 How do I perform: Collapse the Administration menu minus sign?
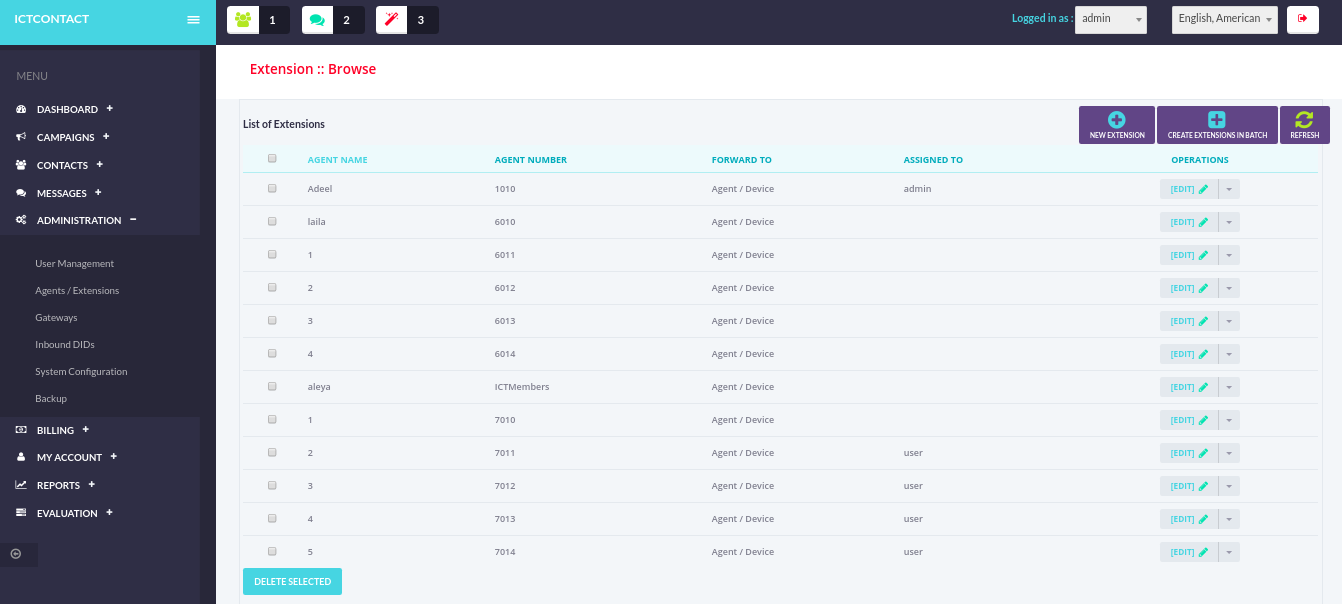coord(133,220)
